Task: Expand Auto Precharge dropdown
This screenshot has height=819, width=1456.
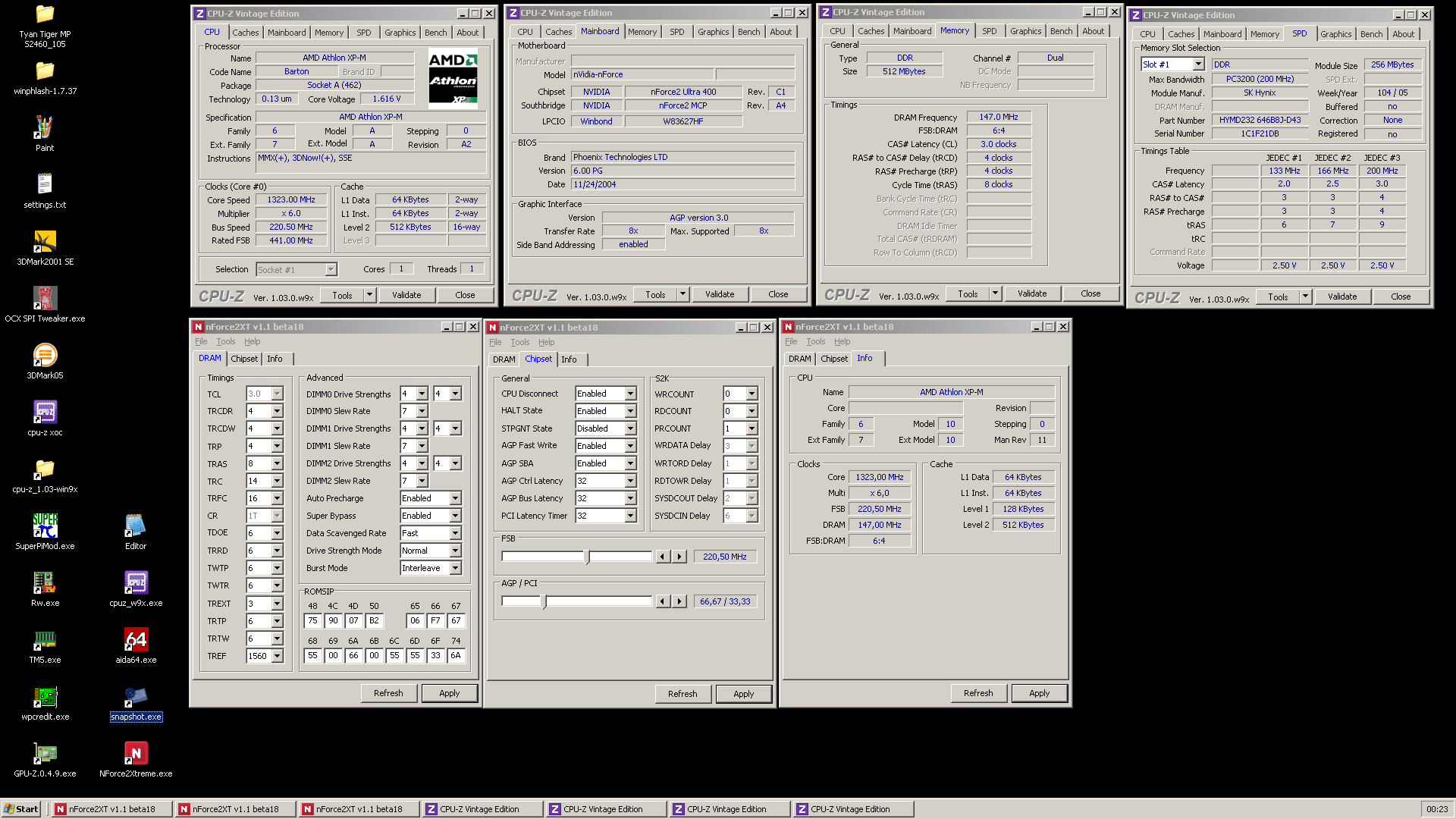Action: 455,498
